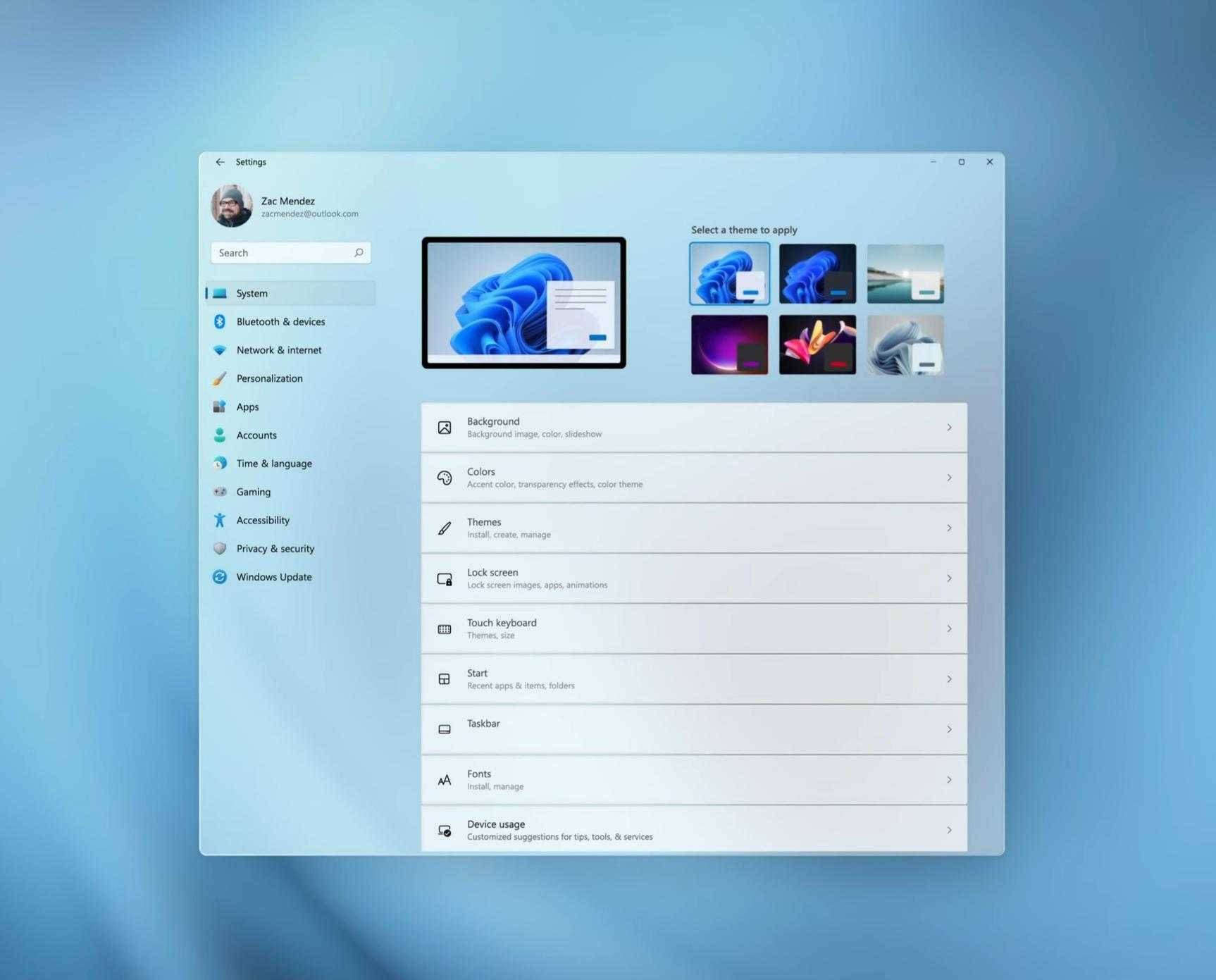Click the System monitor icon in sidebar

pos(220,293)
